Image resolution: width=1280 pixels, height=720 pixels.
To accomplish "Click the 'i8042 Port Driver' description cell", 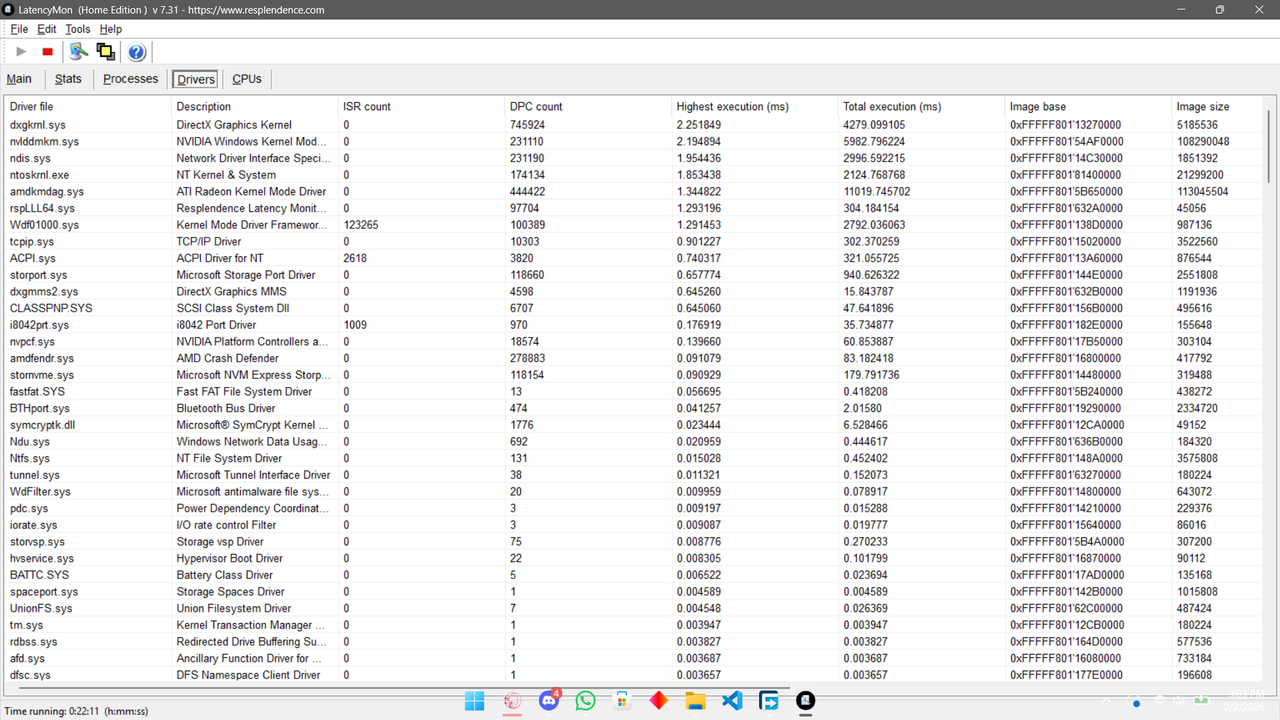I will pos(216,325).
